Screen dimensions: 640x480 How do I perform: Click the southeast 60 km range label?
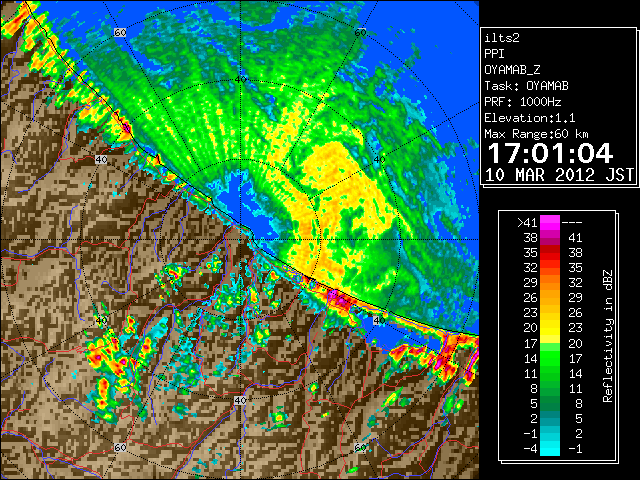[x=360, y=447]
